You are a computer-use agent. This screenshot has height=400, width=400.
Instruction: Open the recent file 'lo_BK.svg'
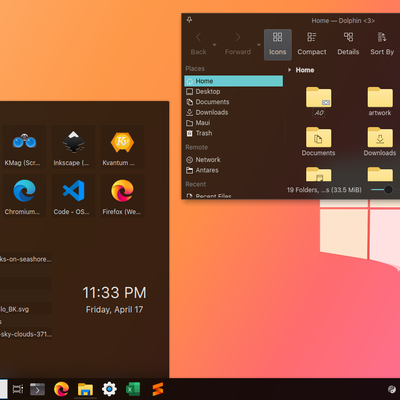pyautogui.click(x=26, y=309)
